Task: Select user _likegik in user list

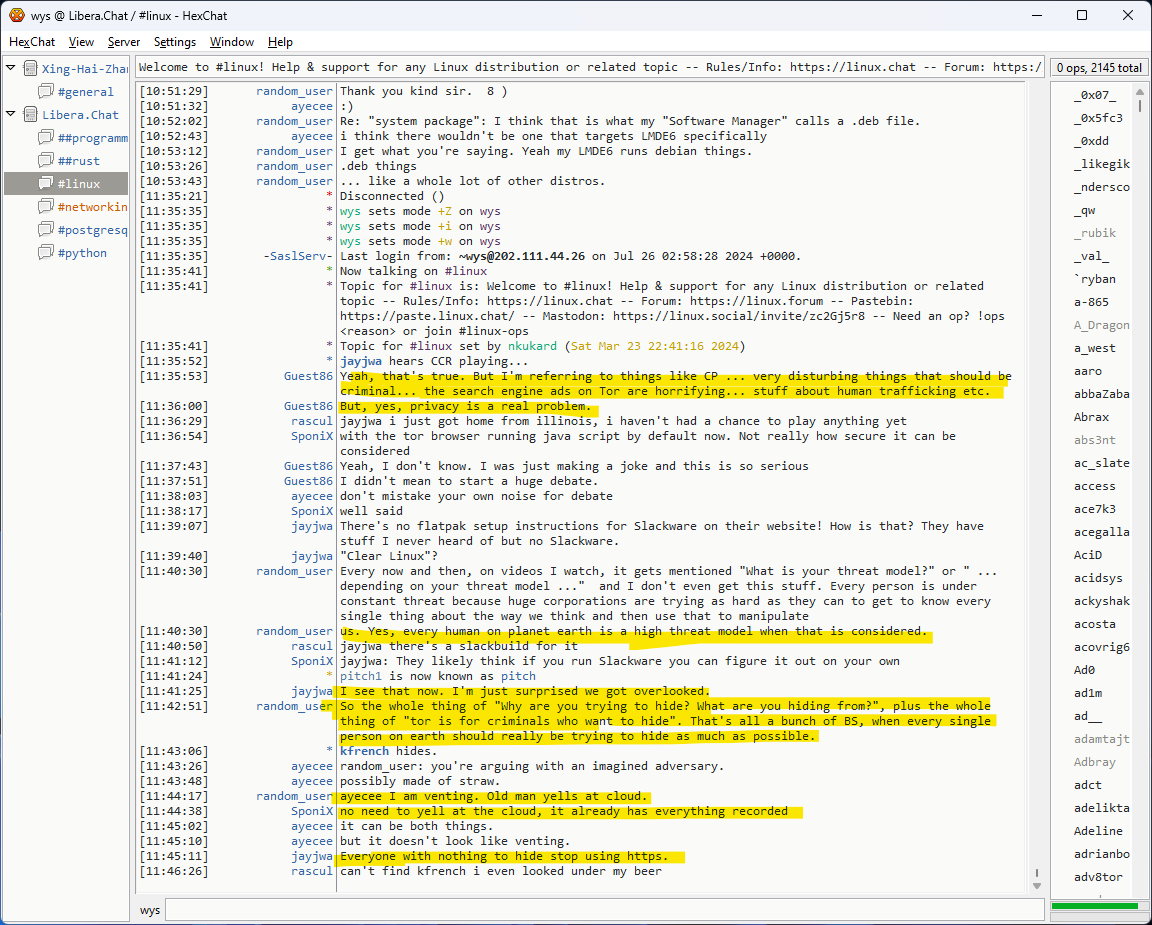Action: point(1101,164)
